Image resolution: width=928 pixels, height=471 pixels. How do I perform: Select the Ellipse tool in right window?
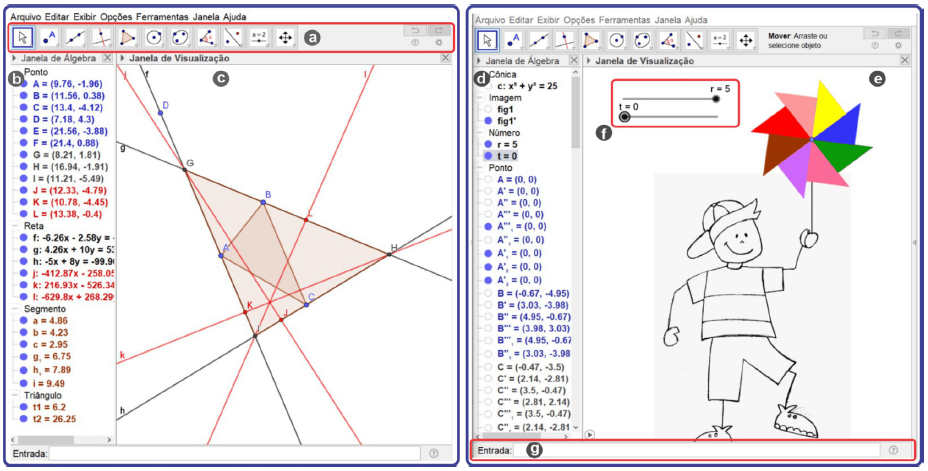point(643,40)
